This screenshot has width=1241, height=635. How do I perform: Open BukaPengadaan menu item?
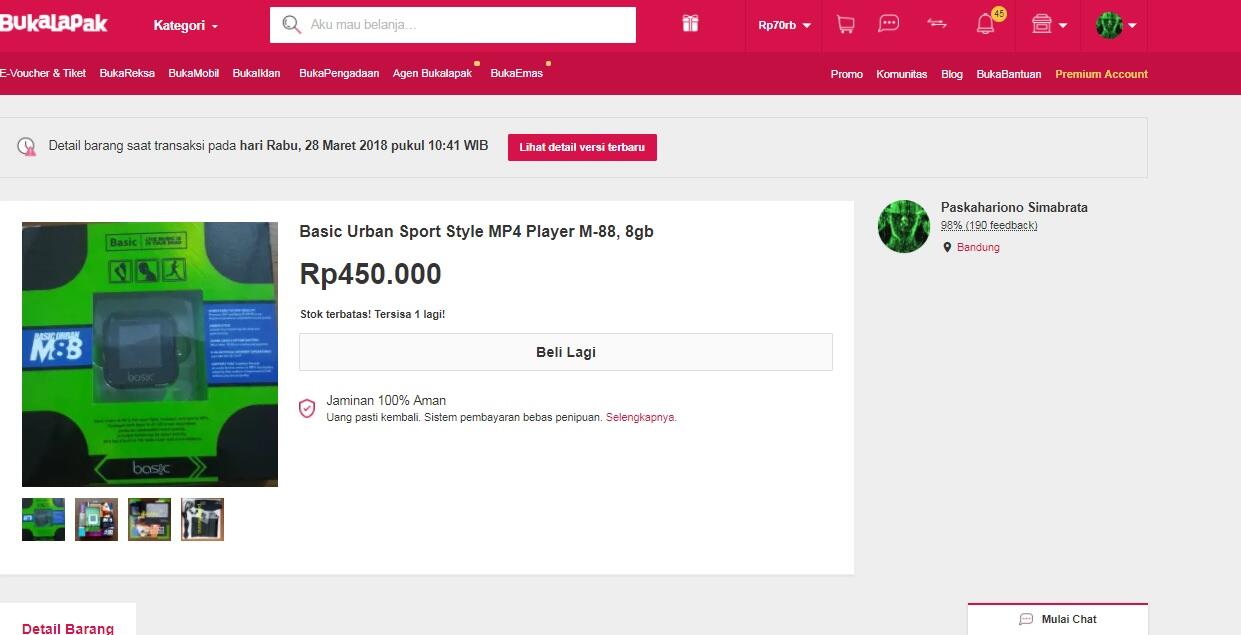(339, 73)
